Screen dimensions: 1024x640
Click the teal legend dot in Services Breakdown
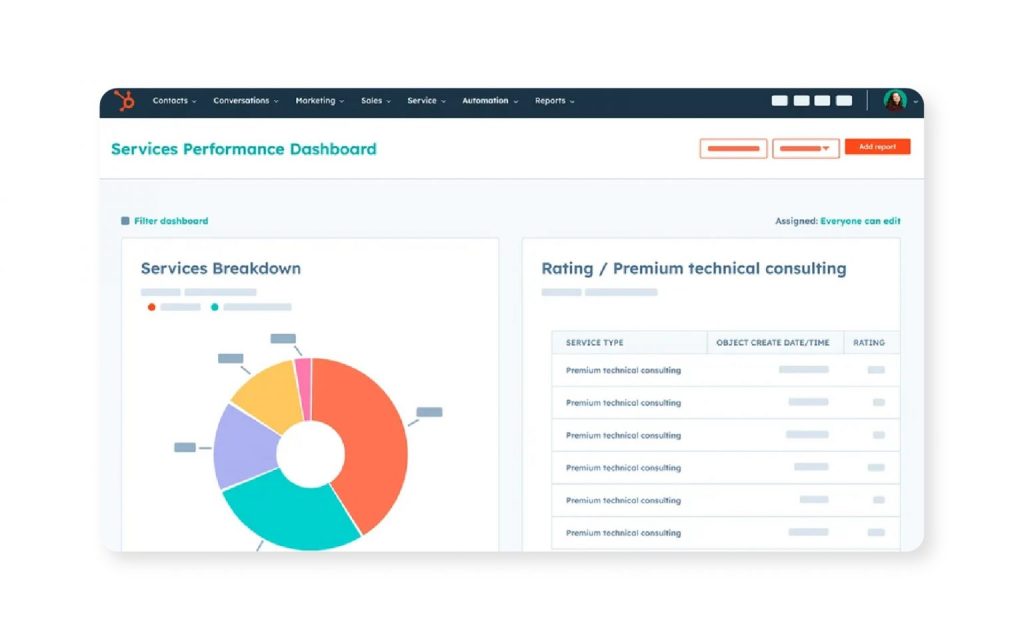(215, 307)
